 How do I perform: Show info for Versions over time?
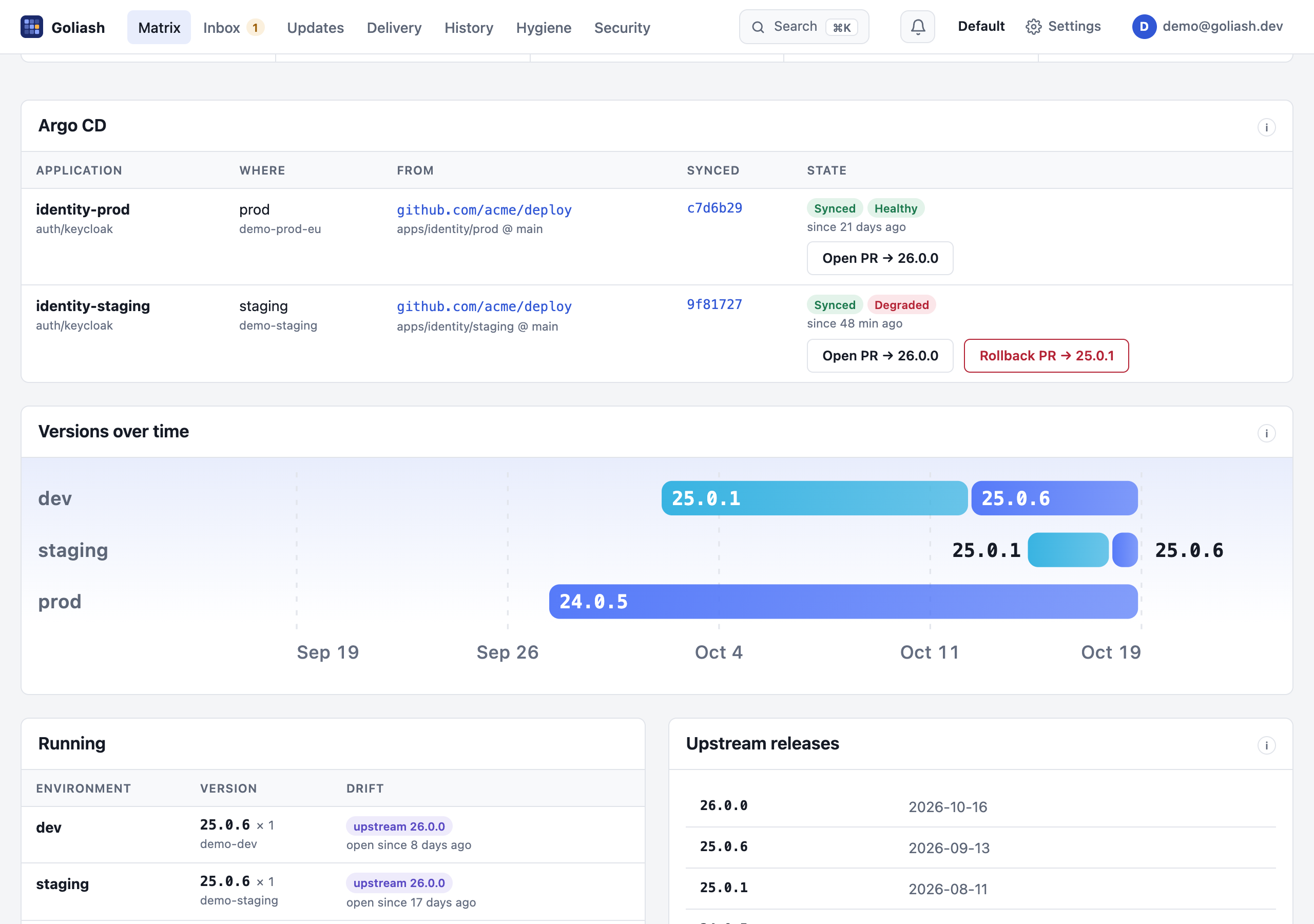[x=1266, y=433]
